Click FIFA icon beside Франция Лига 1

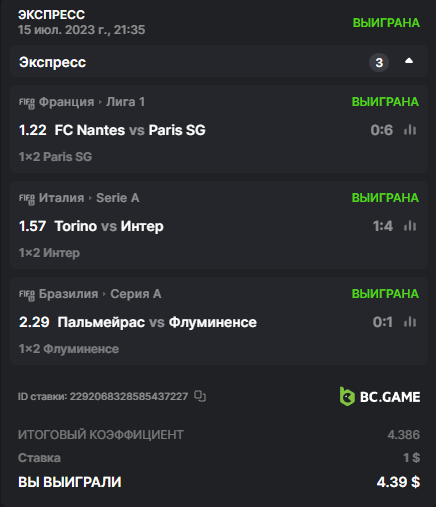tap(27, 103)
